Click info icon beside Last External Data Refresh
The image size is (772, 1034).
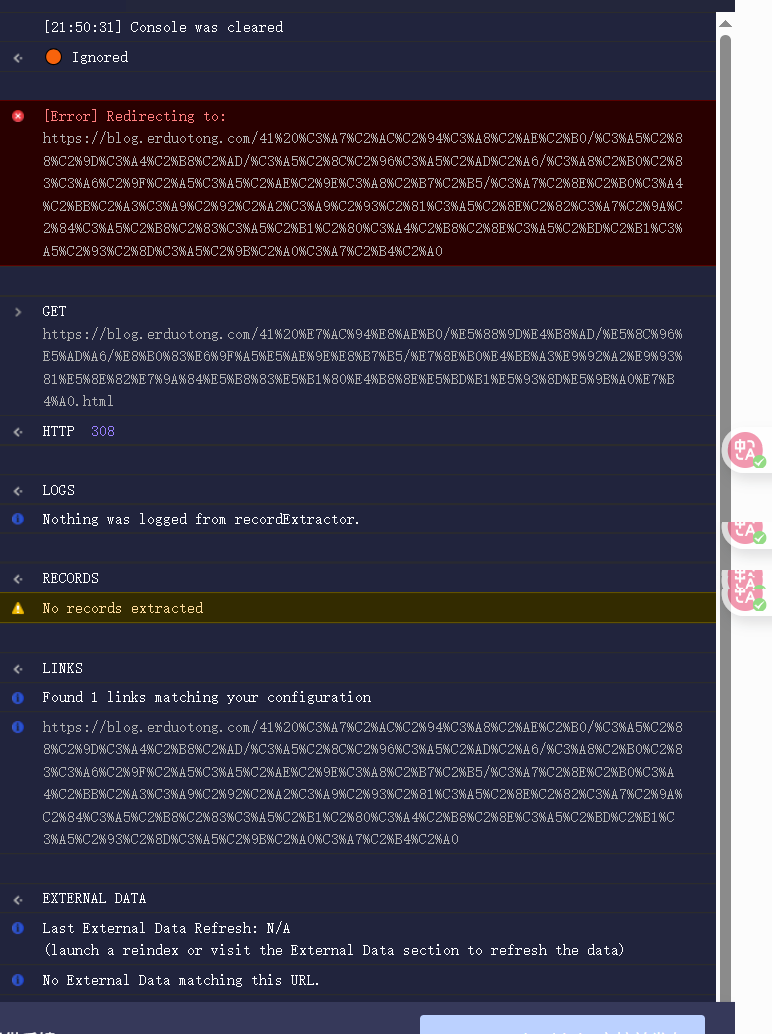[18, 928]
